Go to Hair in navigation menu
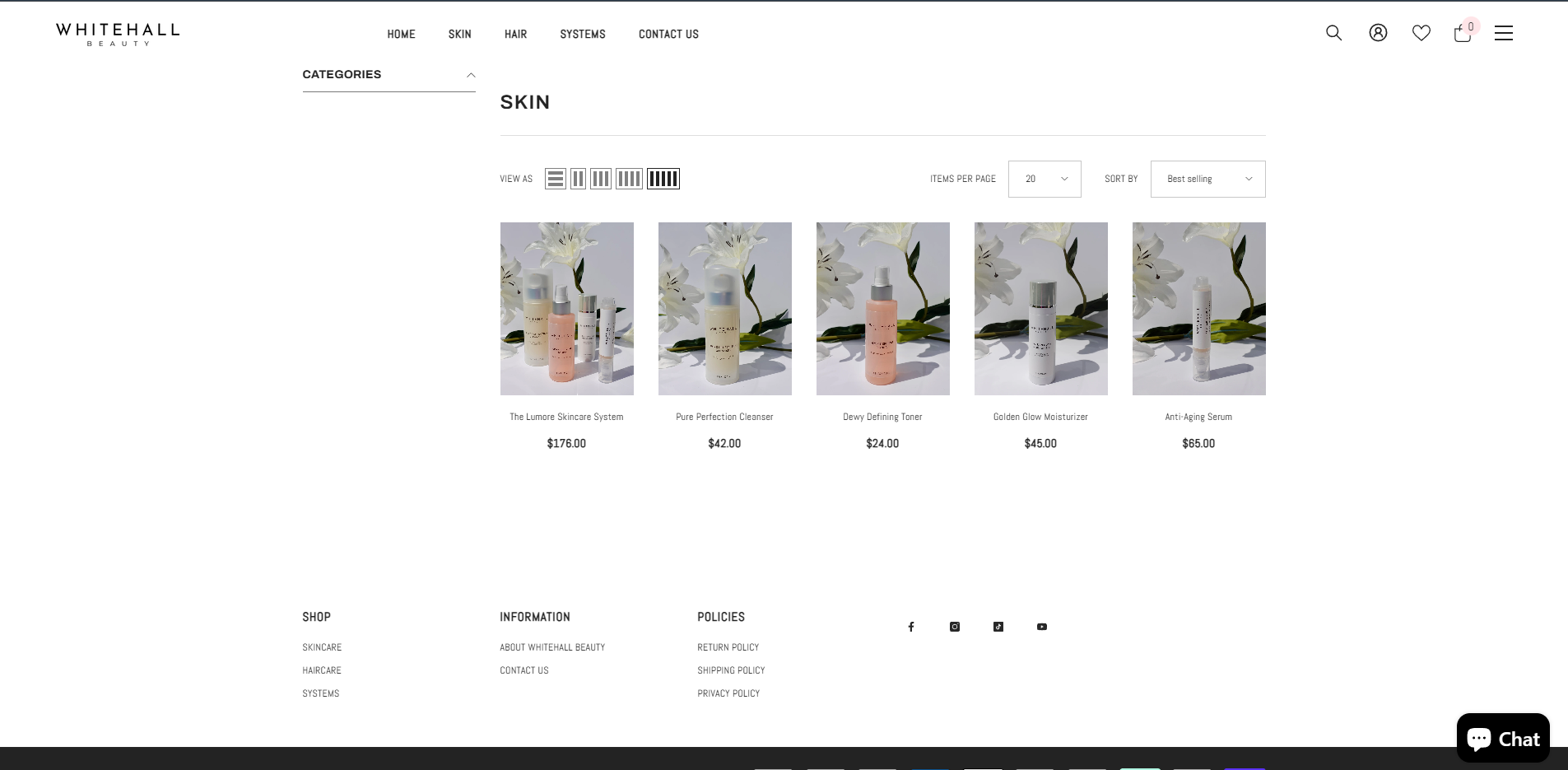The width and height of the screenshot is (1568, 770). pos(515,34)
